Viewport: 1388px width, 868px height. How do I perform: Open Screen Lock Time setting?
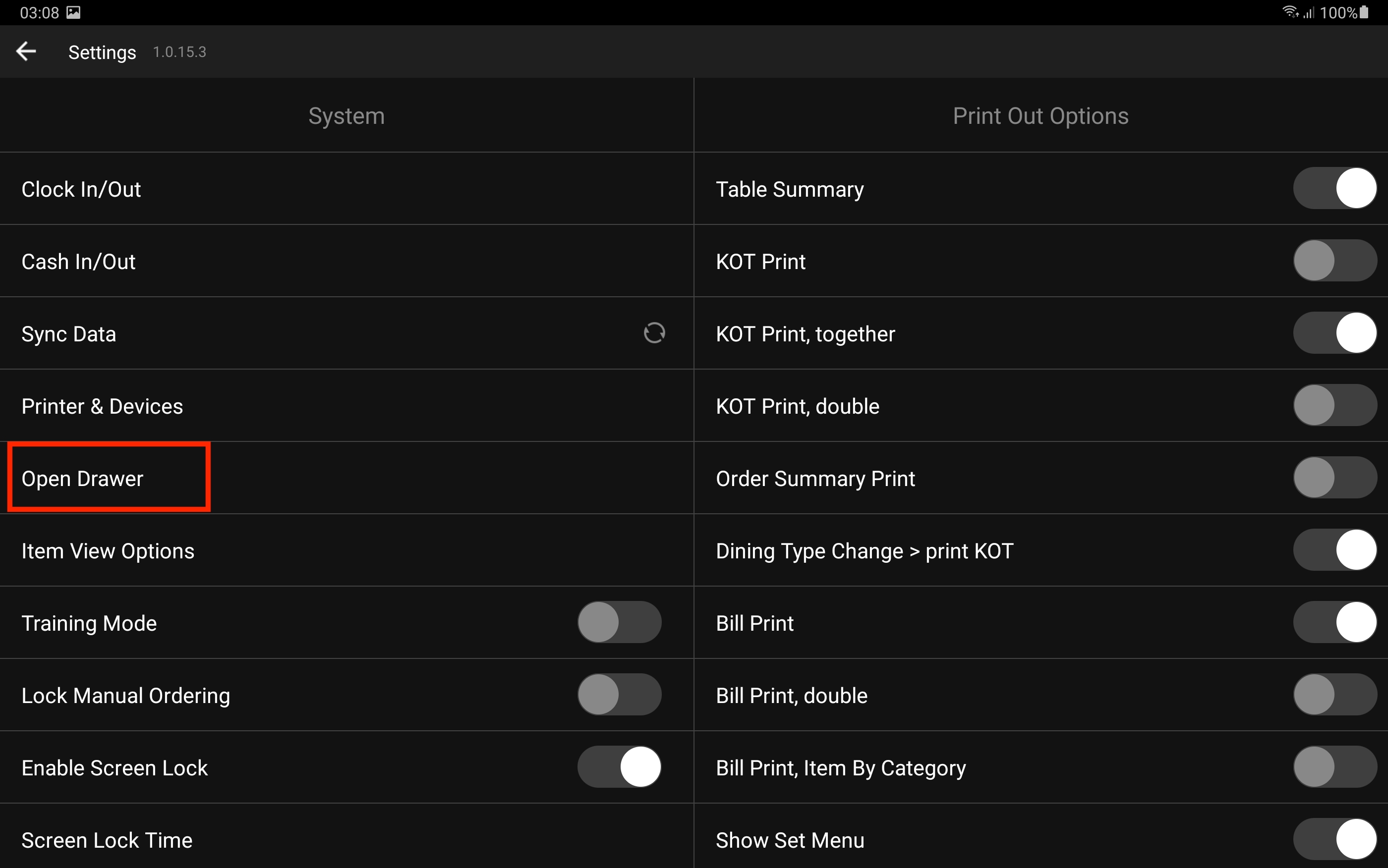(107, 840)
